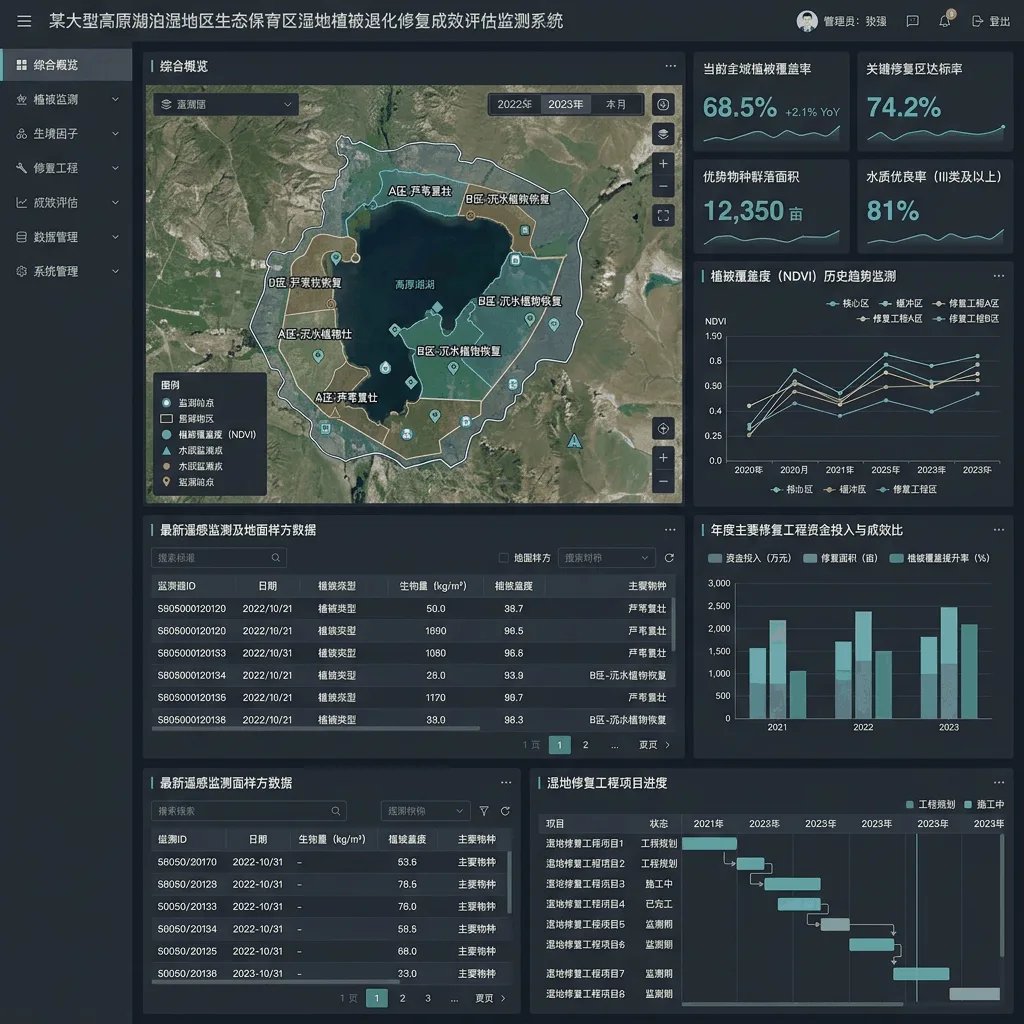Open the 遥测层 map layer dropdown
1024x1024 pixels.
click(x=226, y=104)
